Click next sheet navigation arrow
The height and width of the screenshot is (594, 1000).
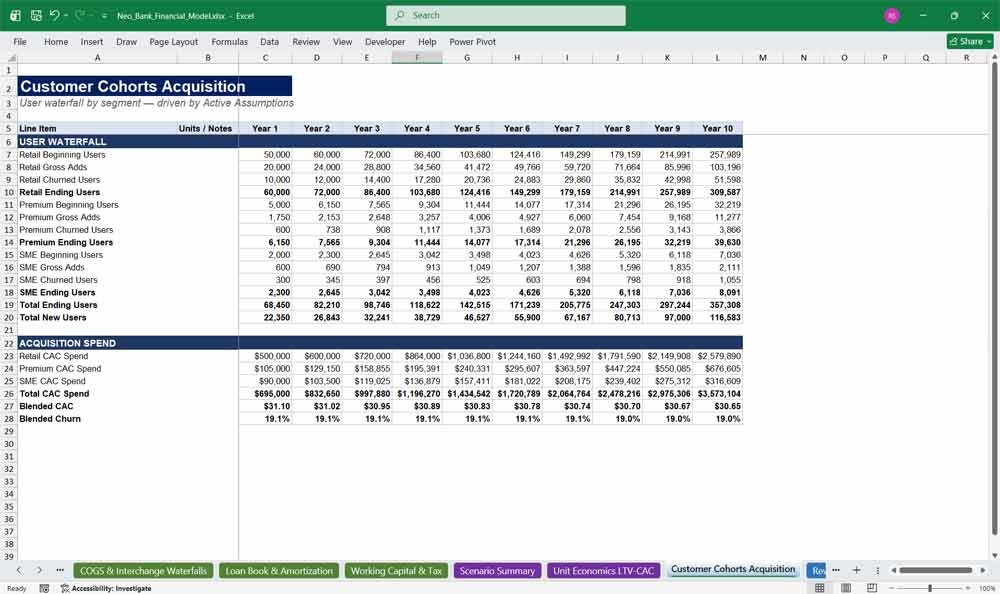[x=39, y=570]
